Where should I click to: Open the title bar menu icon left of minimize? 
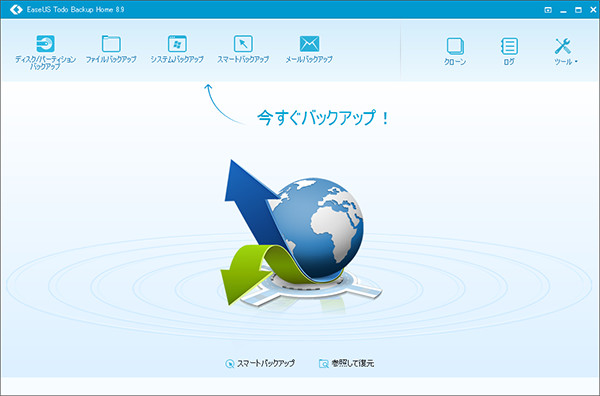click(x=548, y=10)
